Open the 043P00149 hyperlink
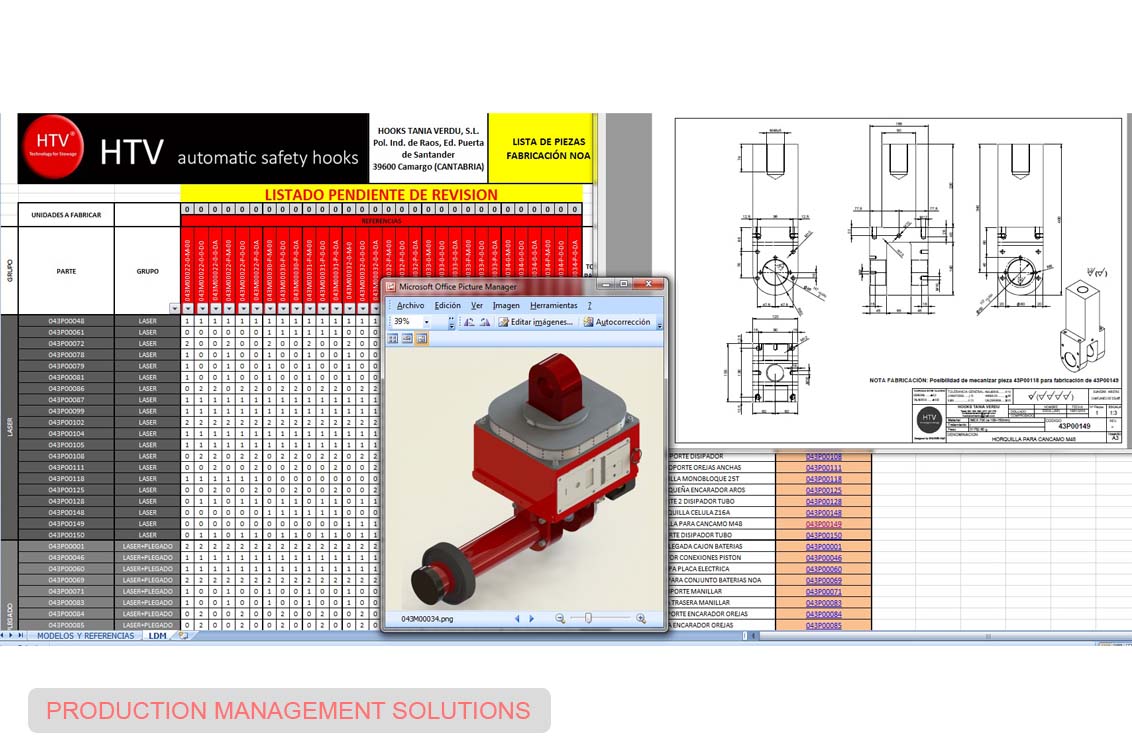This screenshot has height=756, width=1132. click(824, 524)
